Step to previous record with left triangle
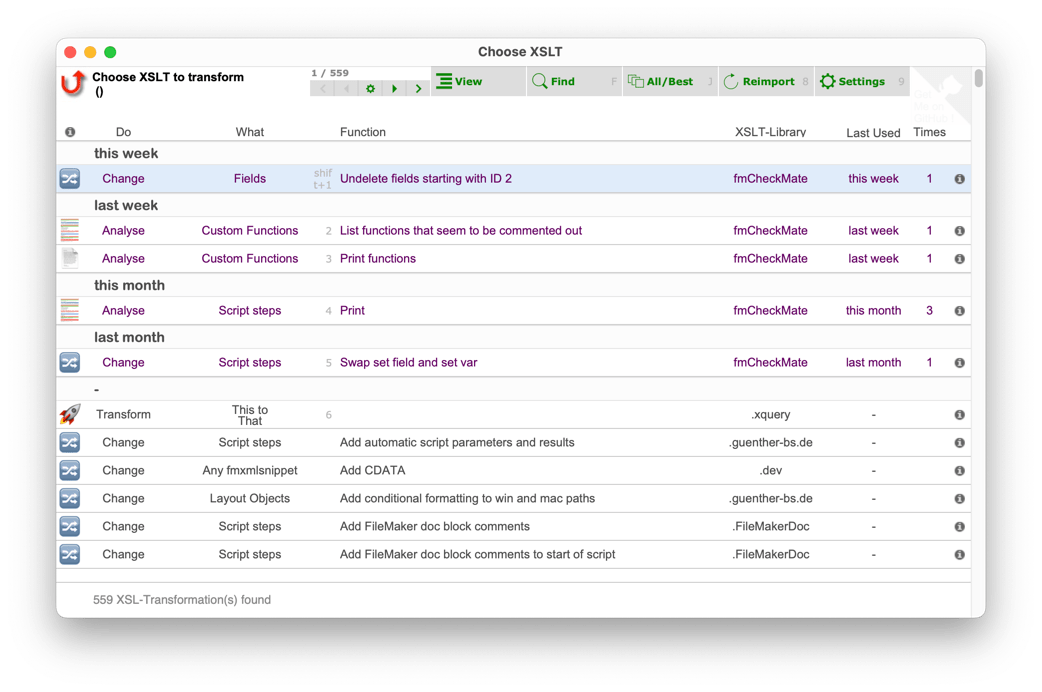 [346, 88]
